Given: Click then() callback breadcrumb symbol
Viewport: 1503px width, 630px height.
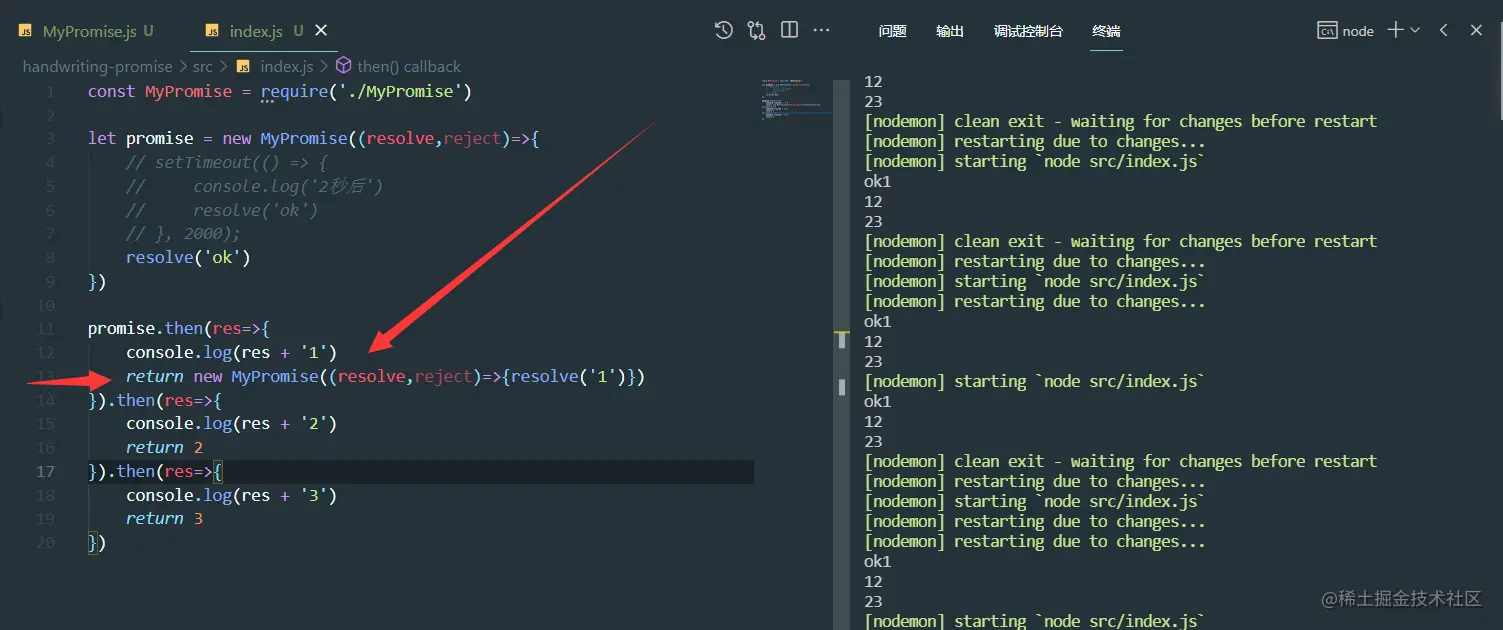Looking at the screenshot, I should tap(408, 66).
